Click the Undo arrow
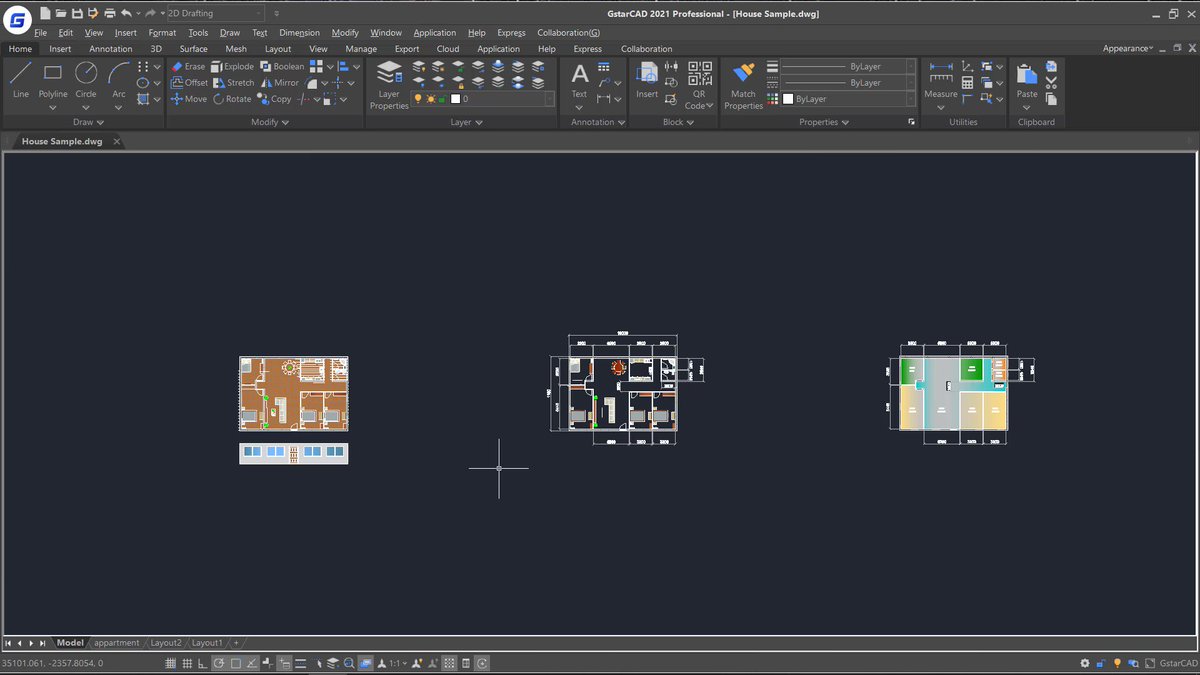Image resolution: width=1200 pixels, height=675 pixels. [125, 13]
